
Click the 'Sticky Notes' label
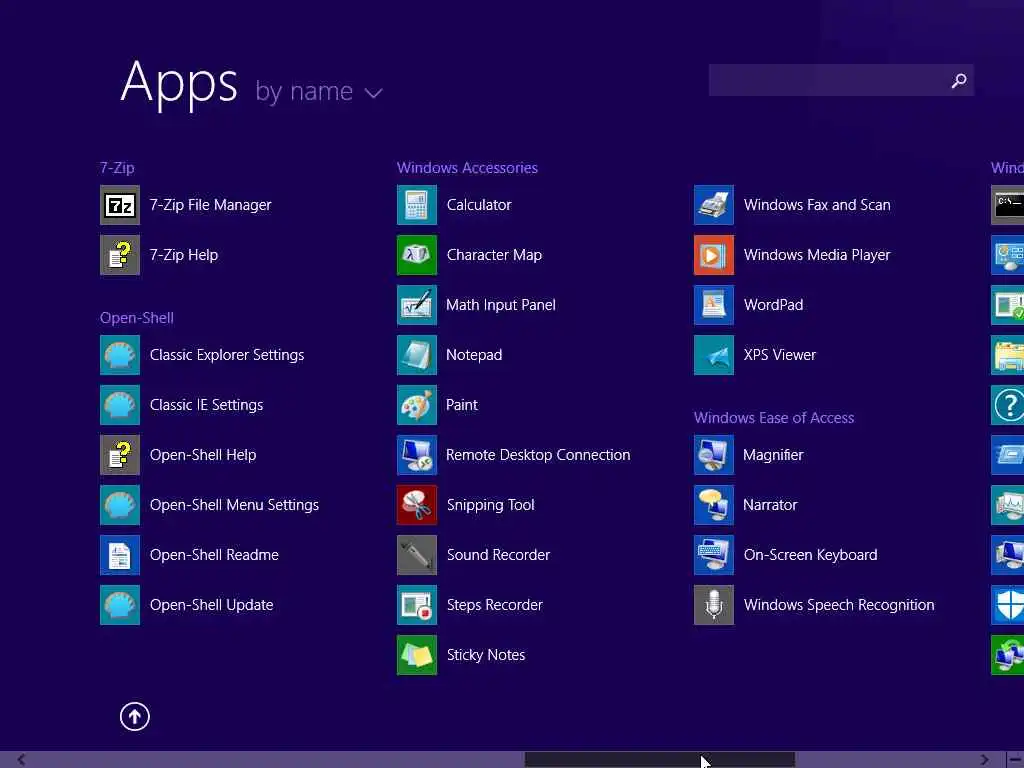coord(486,655)
